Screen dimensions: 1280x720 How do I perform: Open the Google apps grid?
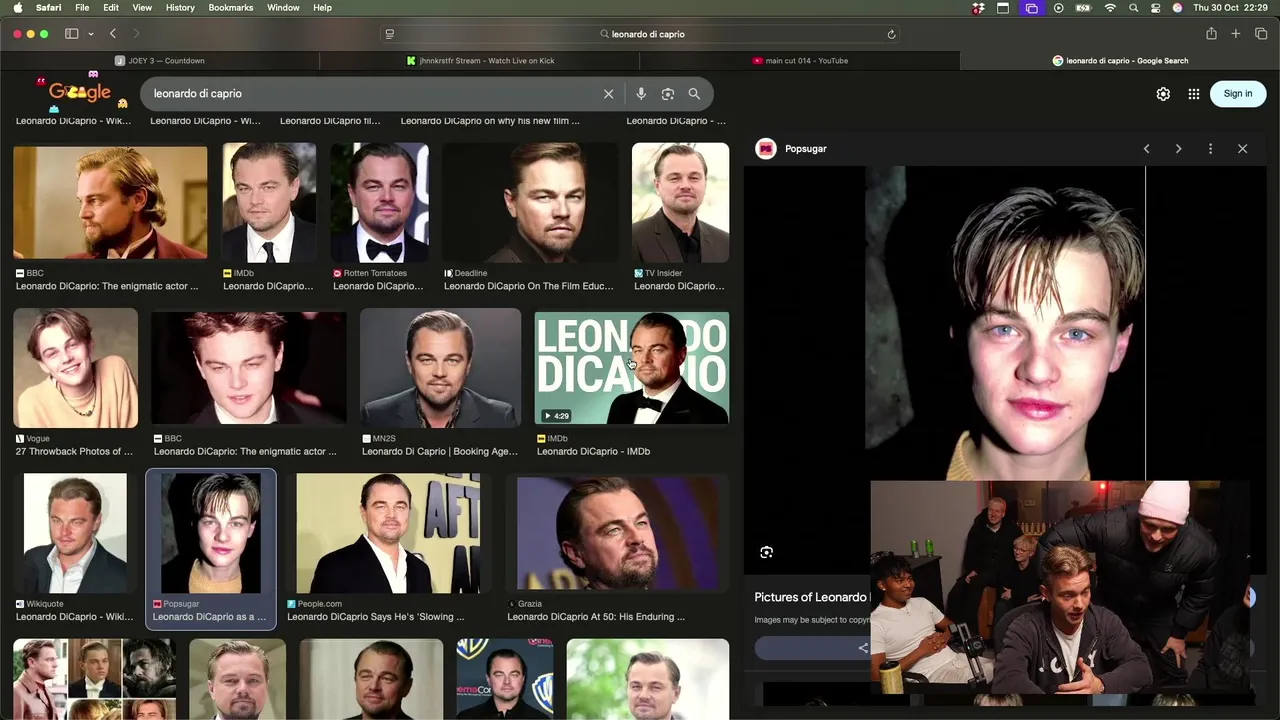click(1194, 94)
